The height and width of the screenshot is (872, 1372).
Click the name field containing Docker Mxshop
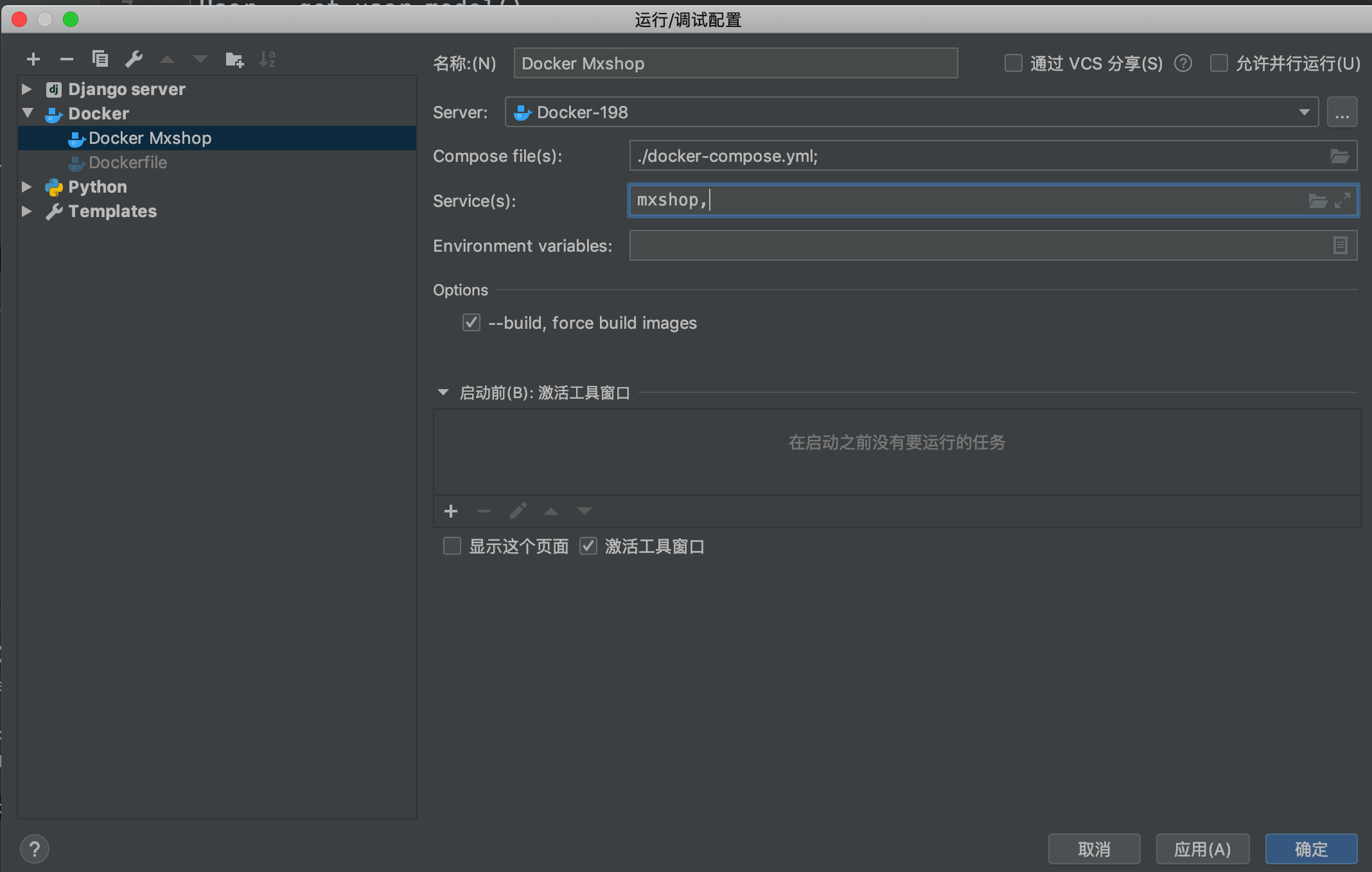735,63
